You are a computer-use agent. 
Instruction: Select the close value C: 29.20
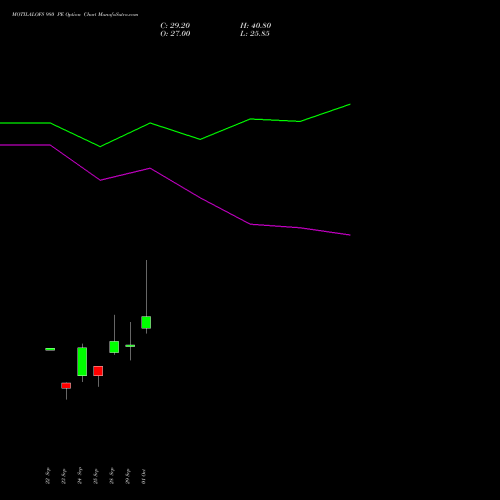(175, 26)
